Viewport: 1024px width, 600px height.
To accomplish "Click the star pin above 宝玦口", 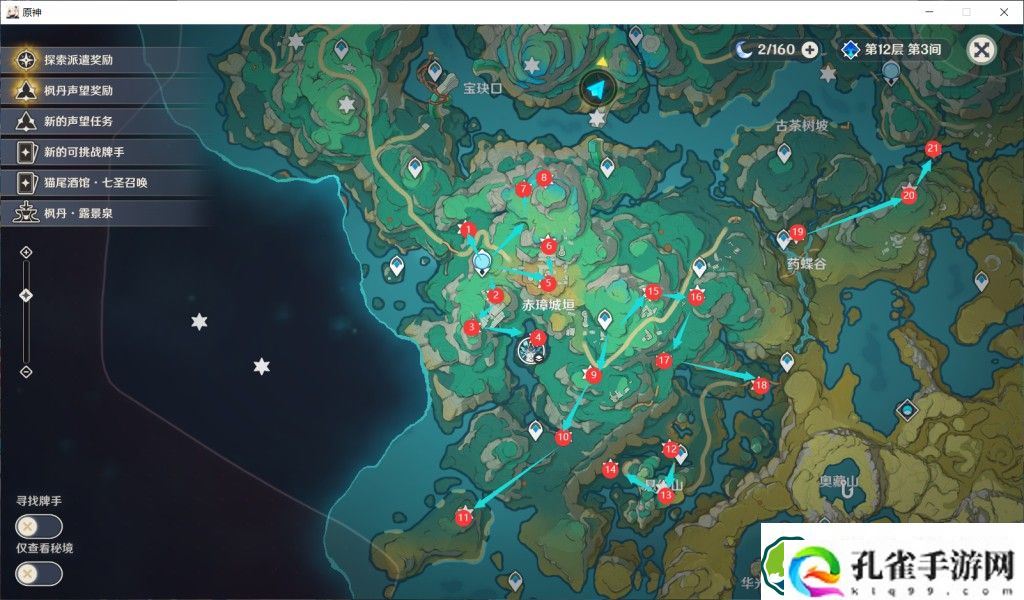I will click(x=532, y=66).
